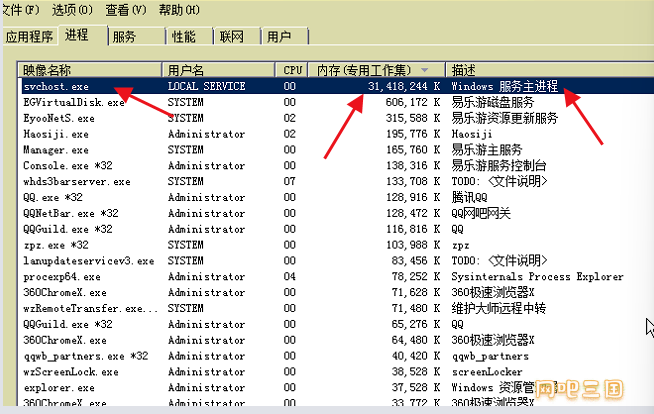Viewport: 654px width, 414px height.
Task: Select the EyooNetS.exe process
Action: pos(59,118)
